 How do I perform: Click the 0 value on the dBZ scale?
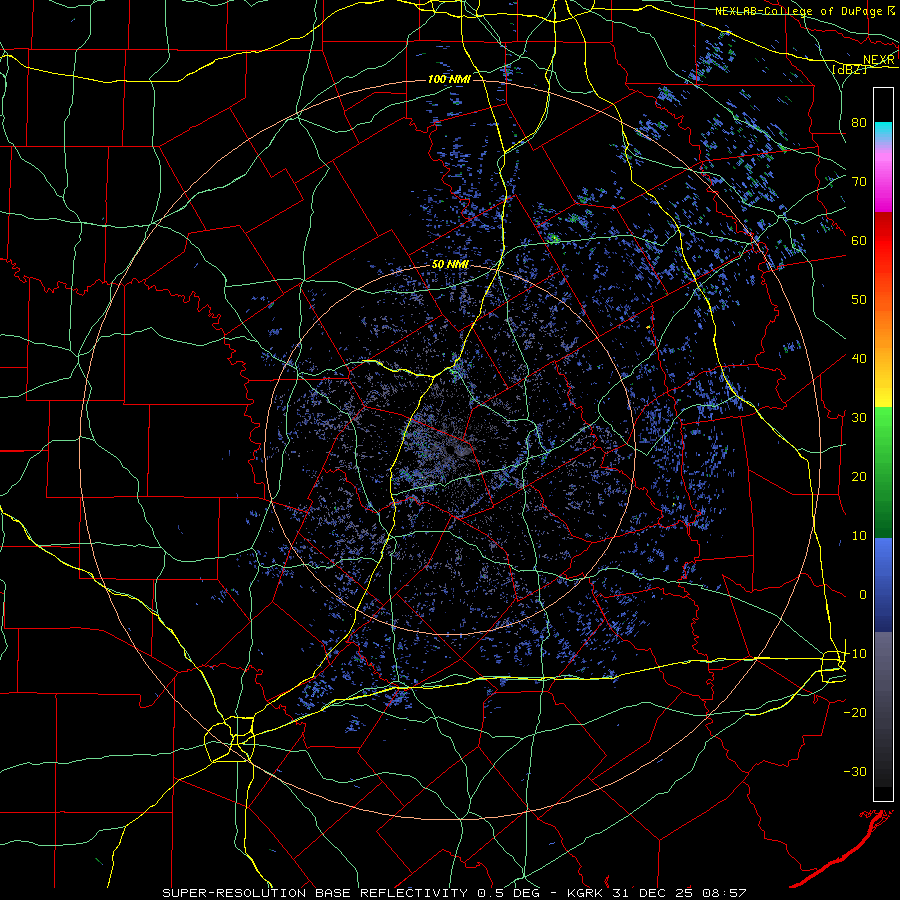click(x=863, y=595)
